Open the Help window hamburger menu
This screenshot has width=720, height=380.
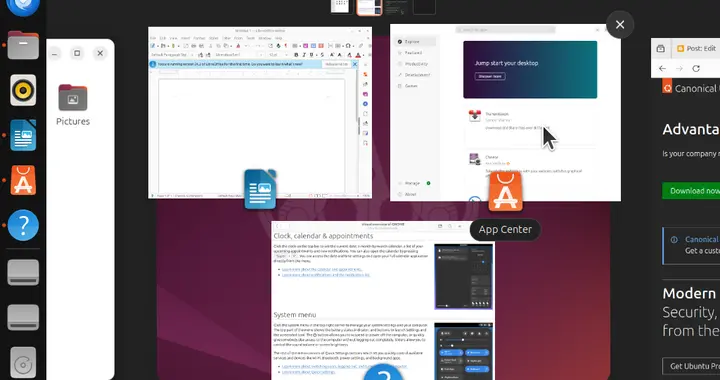[460, 226]
